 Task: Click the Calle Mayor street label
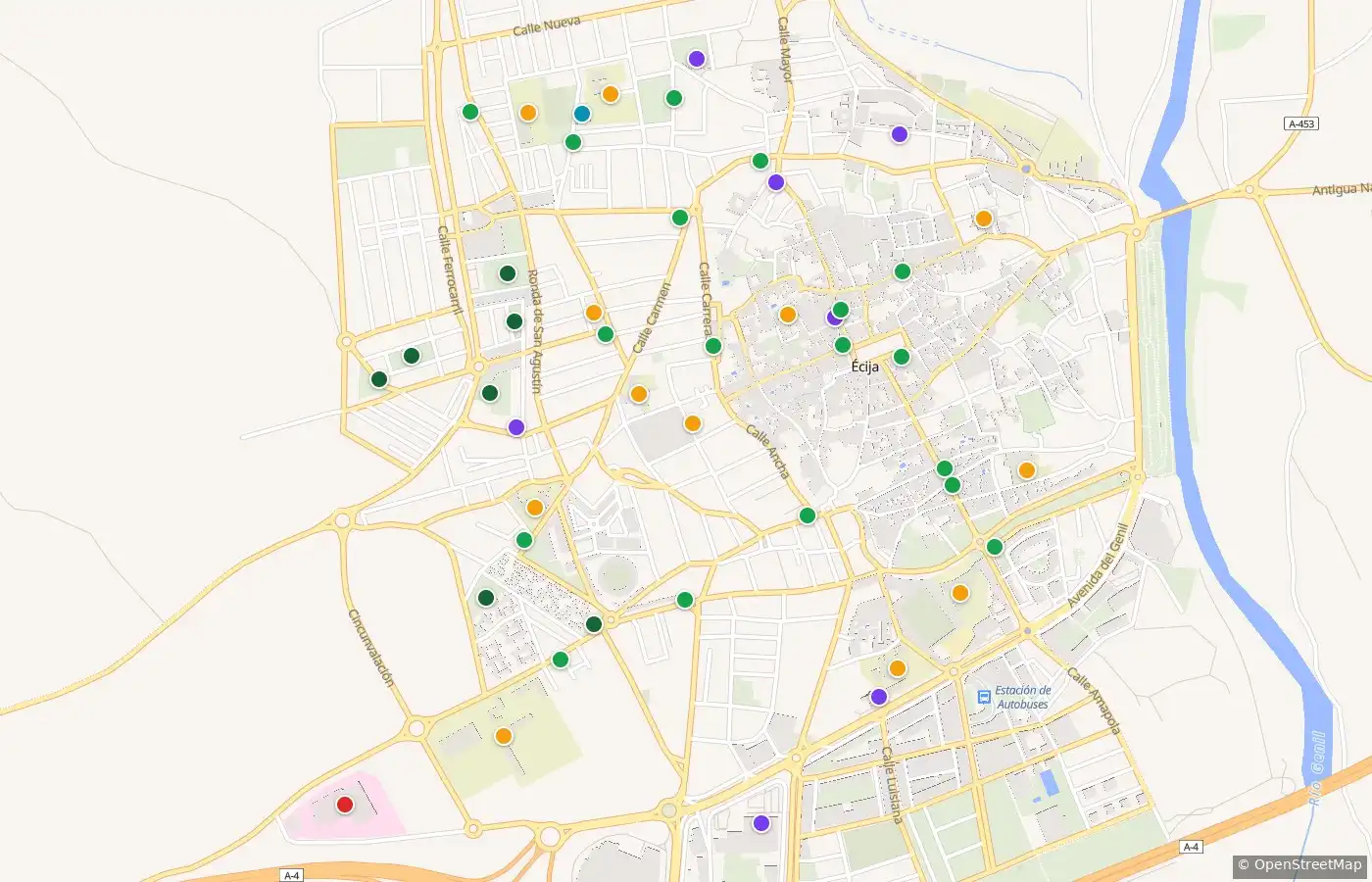pyautogui.click(x=786, y=49)
